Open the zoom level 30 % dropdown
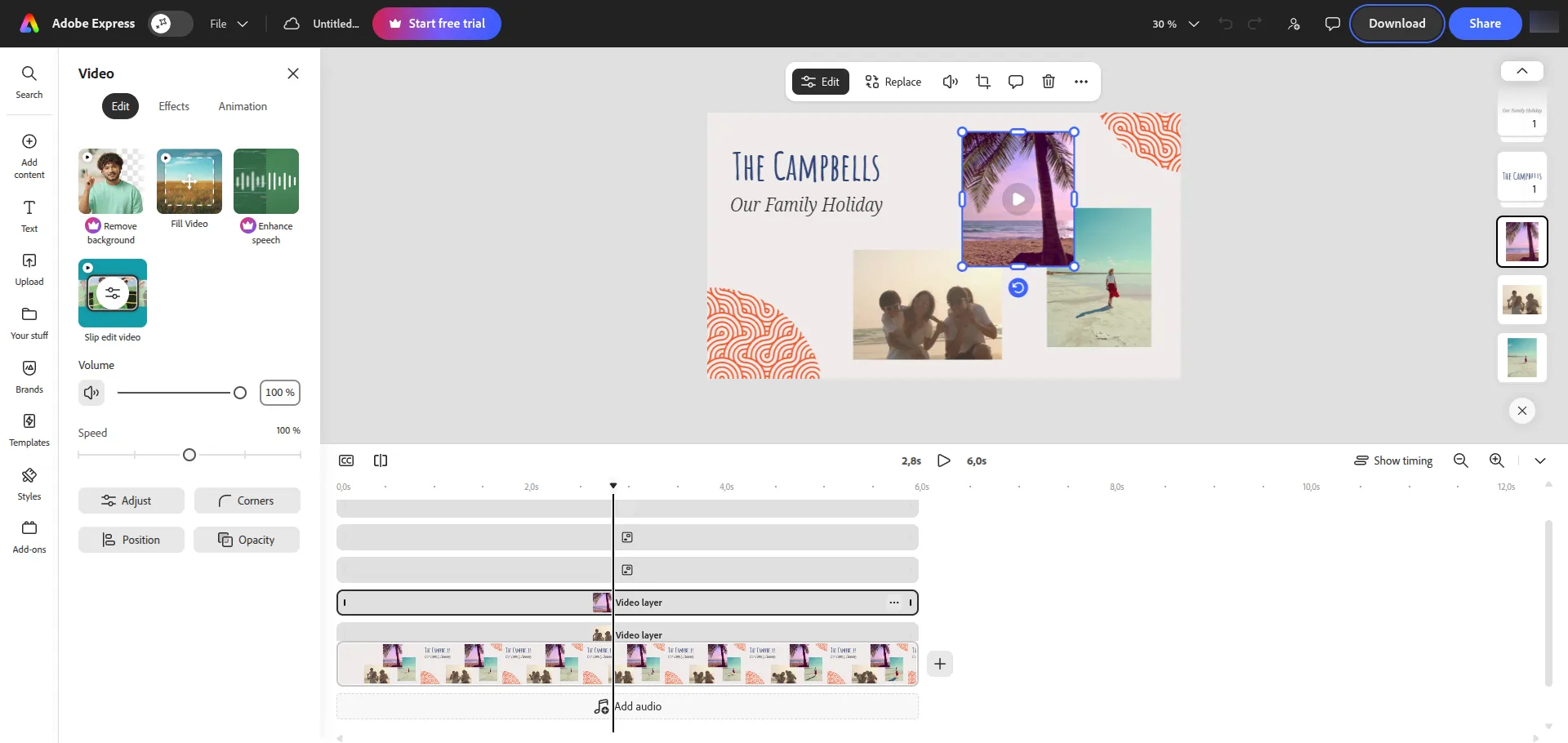1568x743 pixels. tap(1175, 24)
